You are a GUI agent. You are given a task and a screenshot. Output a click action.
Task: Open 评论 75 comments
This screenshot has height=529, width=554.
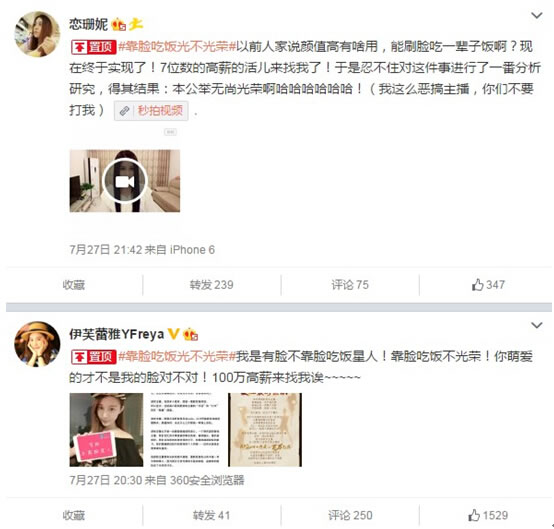pos(350,285)
